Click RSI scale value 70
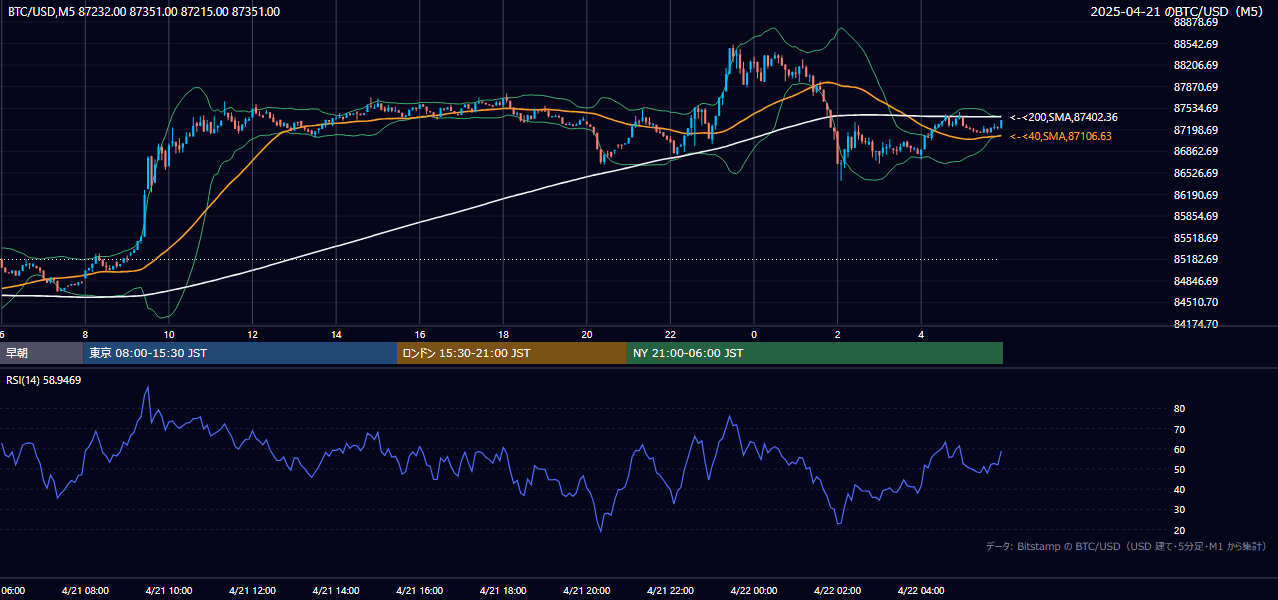The image size is (1278, 600). (1179, 429)
